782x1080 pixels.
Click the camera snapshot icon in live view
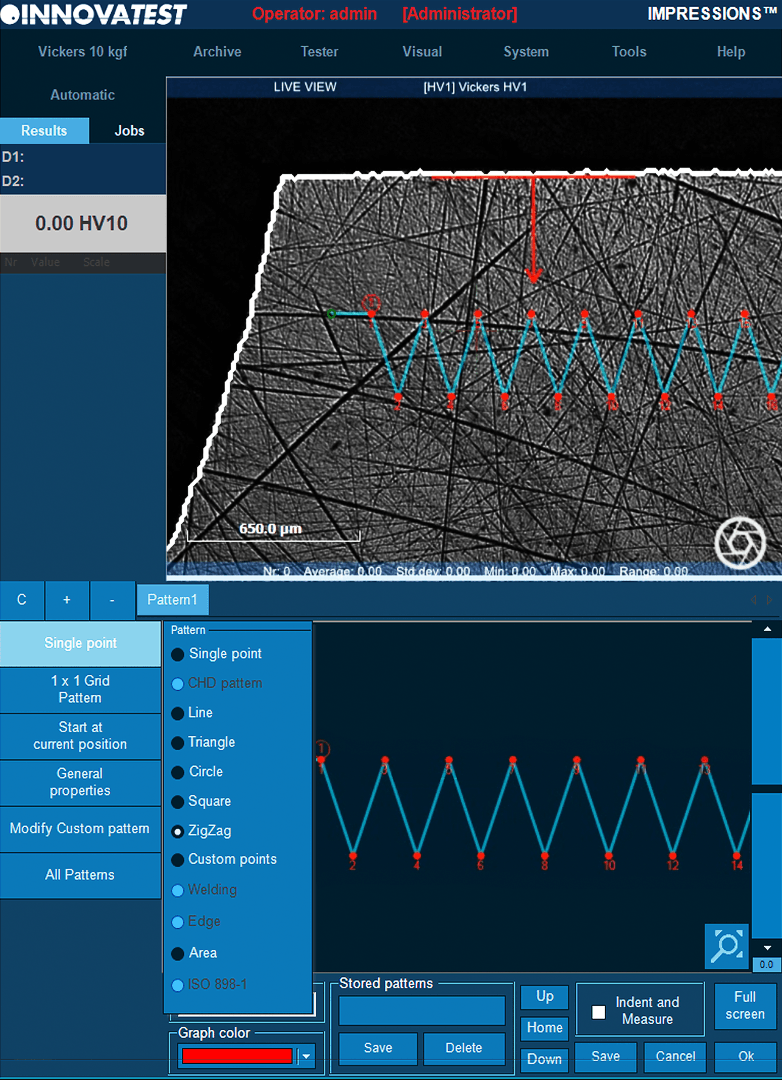pos(739,542)
